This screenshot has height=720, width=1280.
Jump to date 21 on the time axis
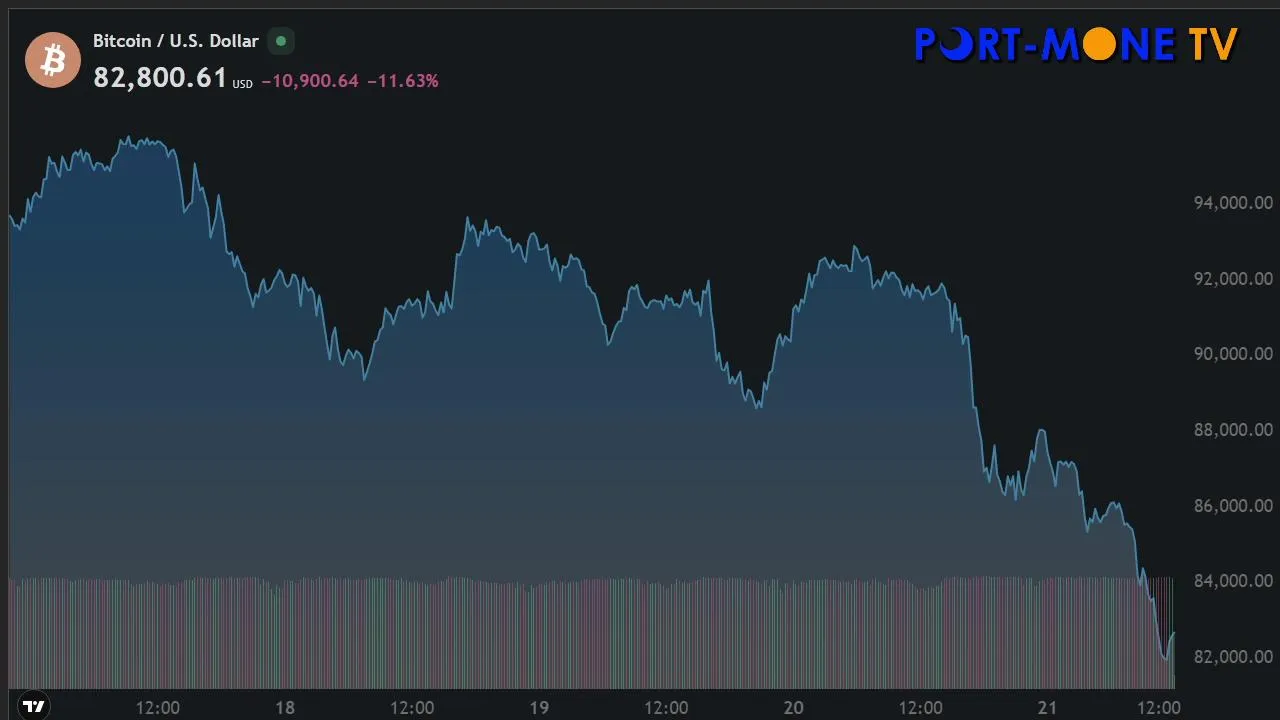(x=1047, y=708)
